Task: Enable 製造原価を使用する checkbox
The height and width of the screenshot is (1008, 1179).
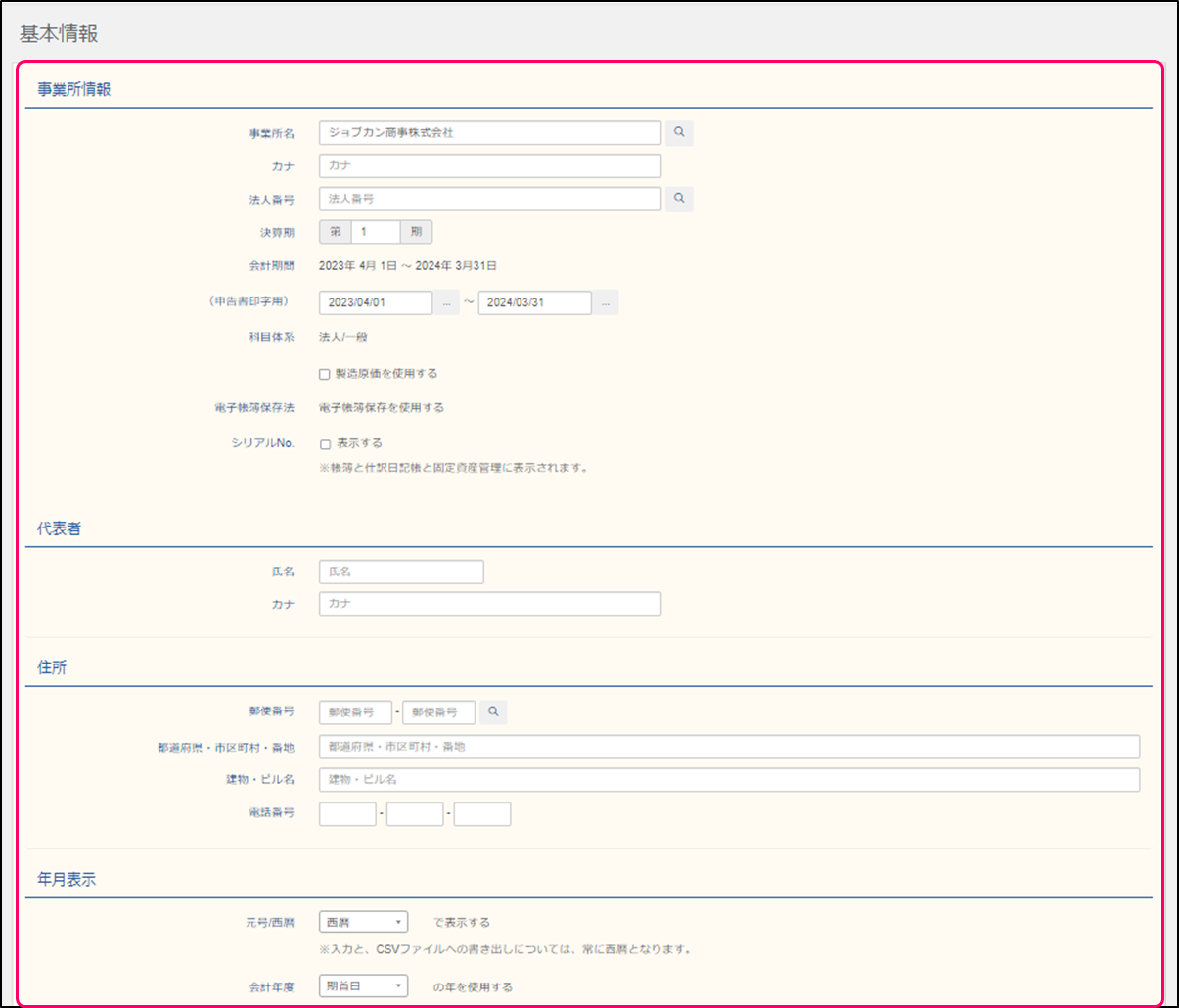Action: [325, 374]
